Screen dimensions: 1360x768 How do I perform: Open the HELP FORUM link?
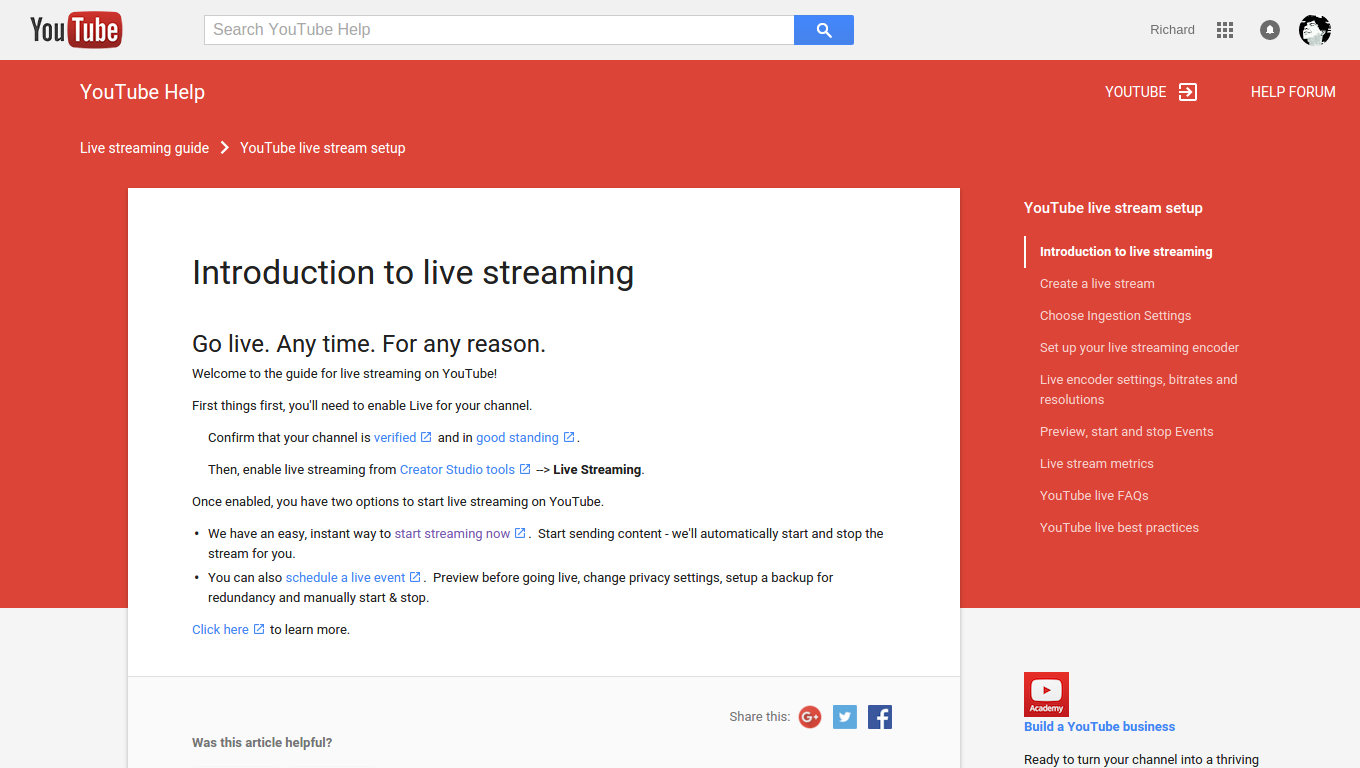click(1293, 92)
